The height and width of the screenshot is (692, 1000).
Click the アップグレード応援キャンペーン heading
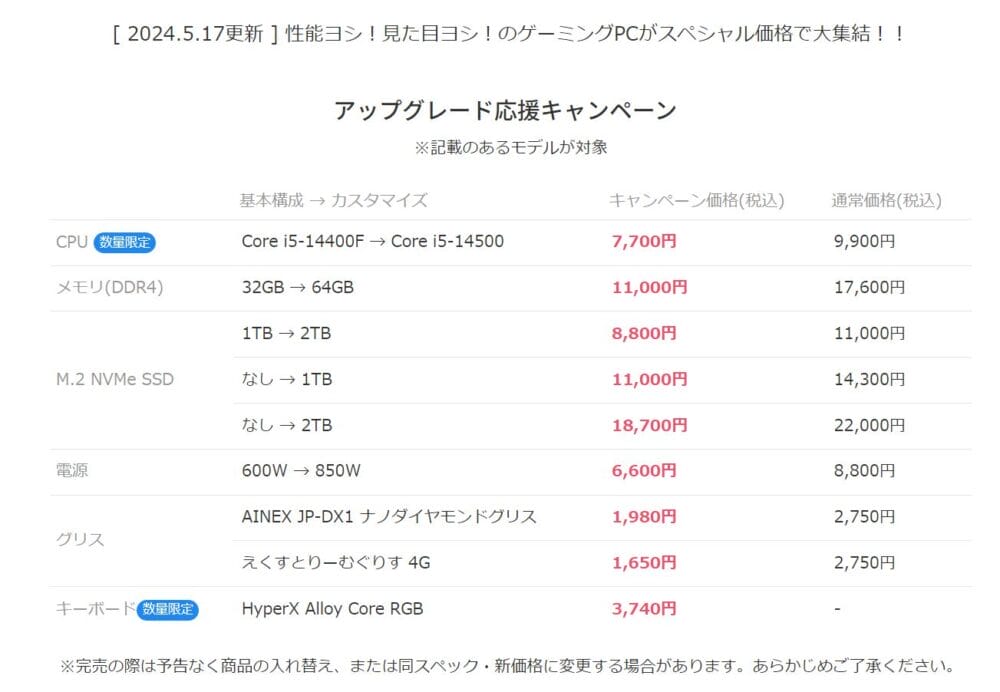click(x=505, y=110)
